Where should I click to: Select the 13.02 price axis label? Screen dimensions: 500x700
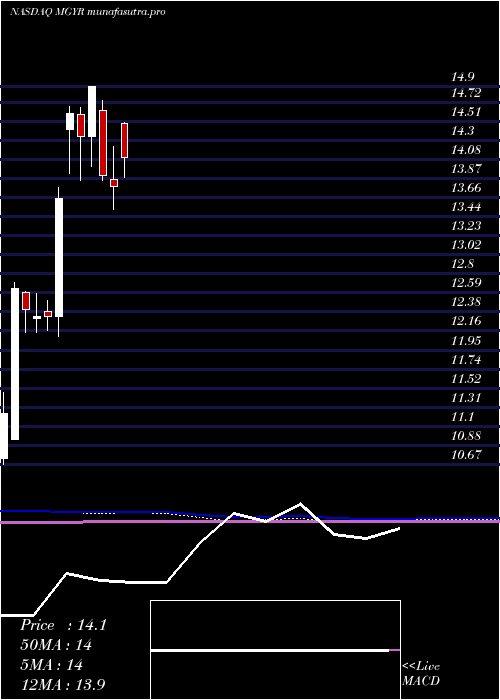coord(466,245)
